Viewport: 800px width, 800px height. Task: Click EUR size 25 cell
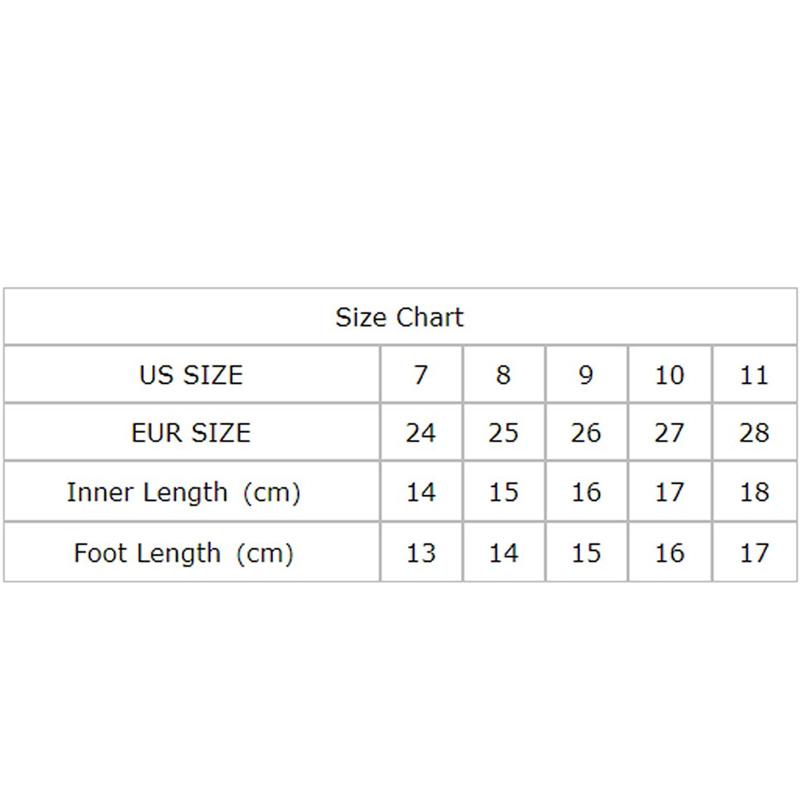pyautogui.click(x=504, y=433)
